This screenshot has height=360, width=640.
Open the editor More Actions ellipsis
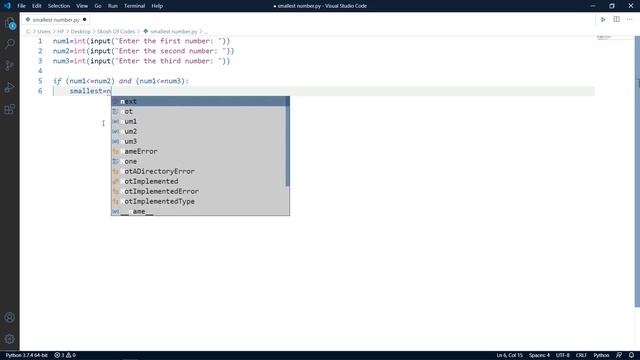[629, 20]
